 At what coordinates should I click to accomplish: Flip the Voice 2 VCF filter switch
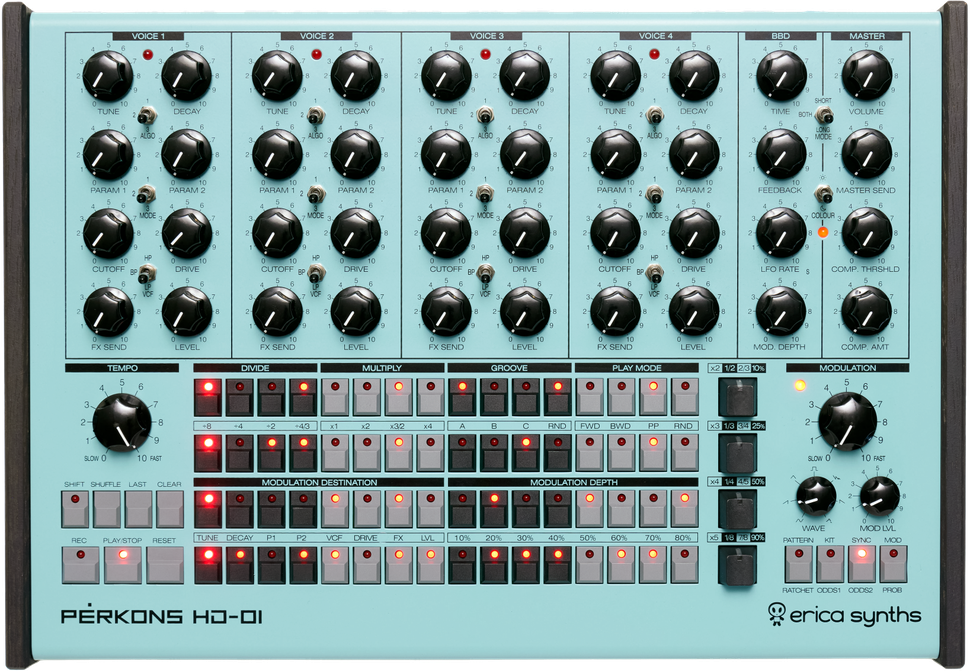pyautogui.click(x=316, y=273)
